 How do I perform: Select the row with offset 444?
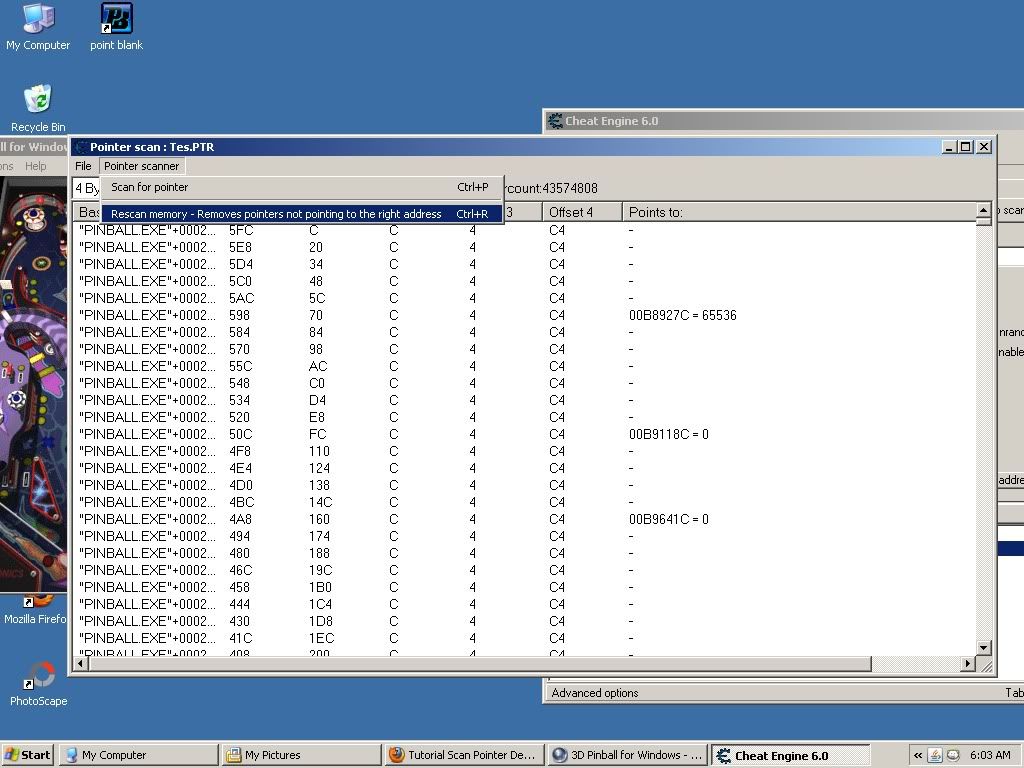(526, 604)
